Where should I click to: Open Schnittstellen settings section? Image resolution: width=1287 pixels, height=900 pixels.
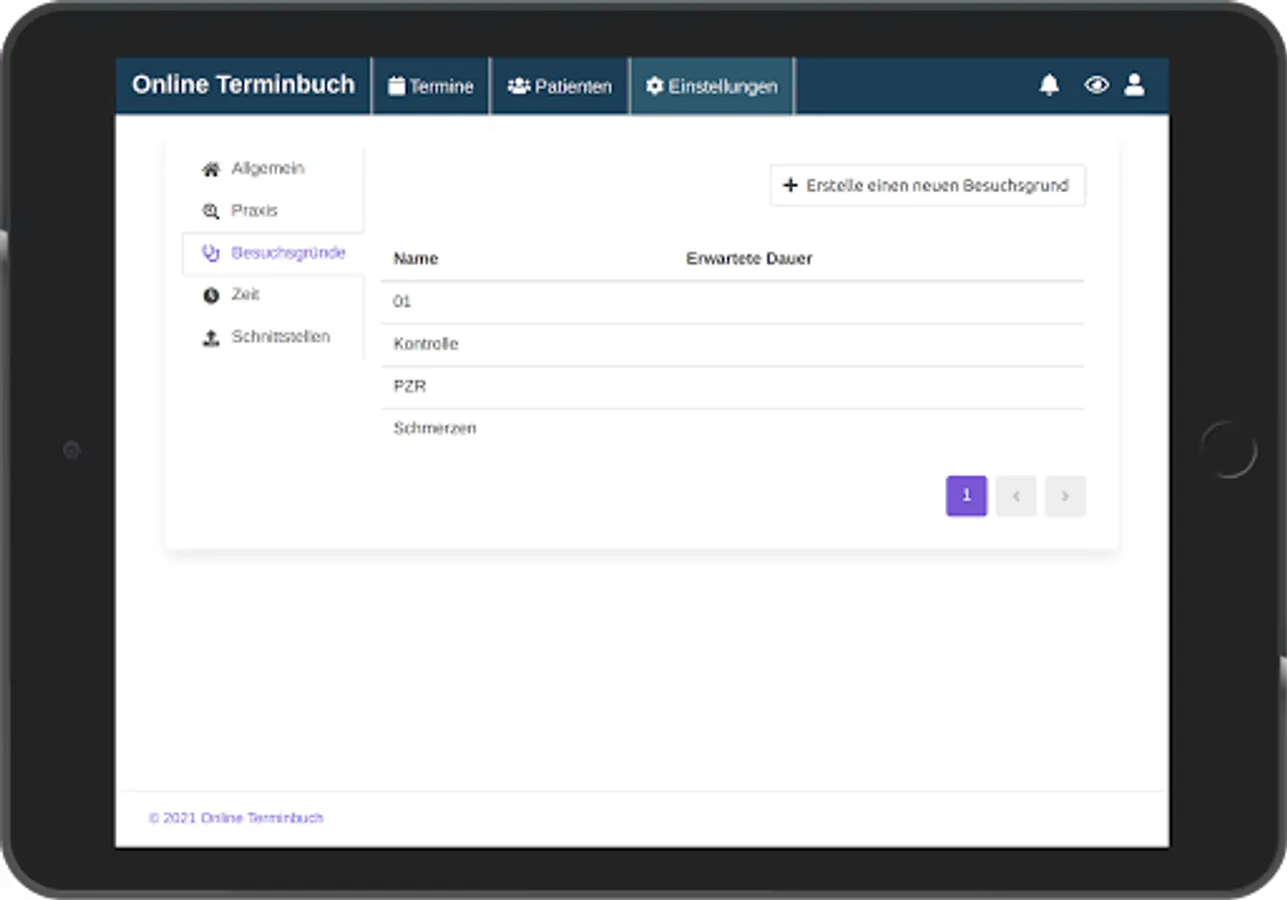(x=272, y=337)
